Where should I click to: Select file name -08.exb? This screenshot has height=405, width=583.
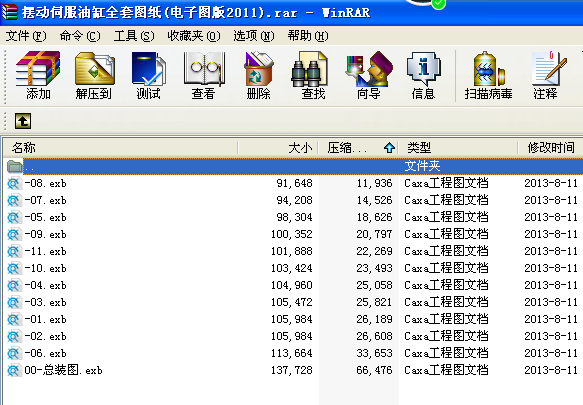point(45,183)
